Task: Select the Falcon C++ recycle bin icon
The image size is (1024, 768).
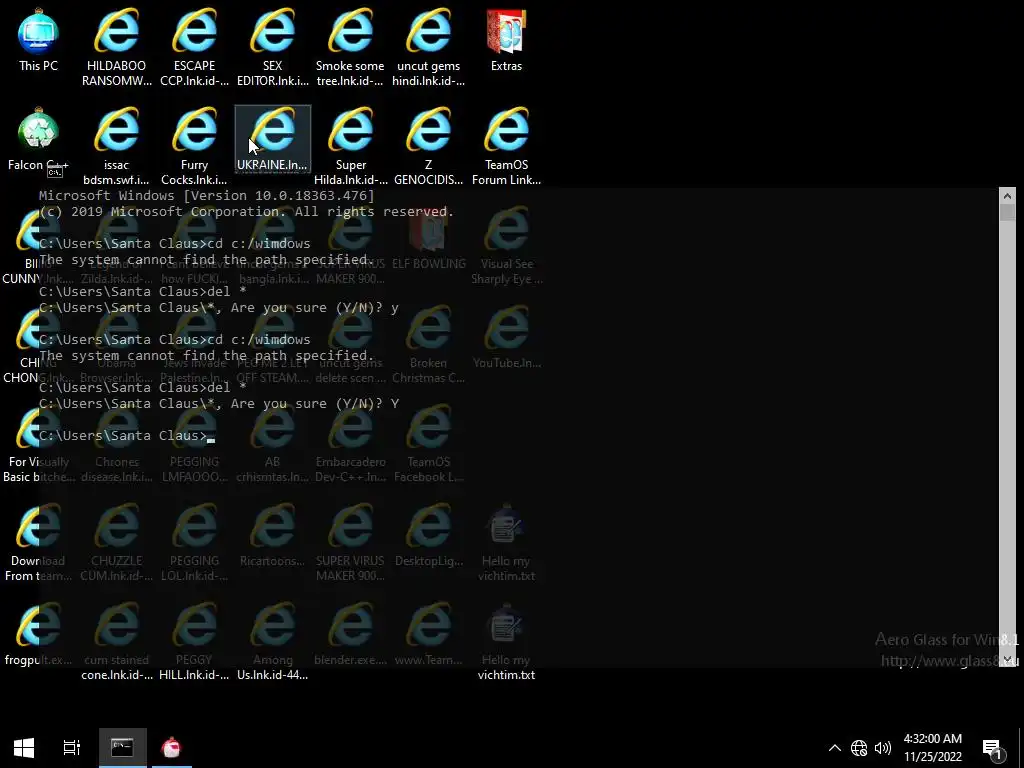Action: pos(38,139)
